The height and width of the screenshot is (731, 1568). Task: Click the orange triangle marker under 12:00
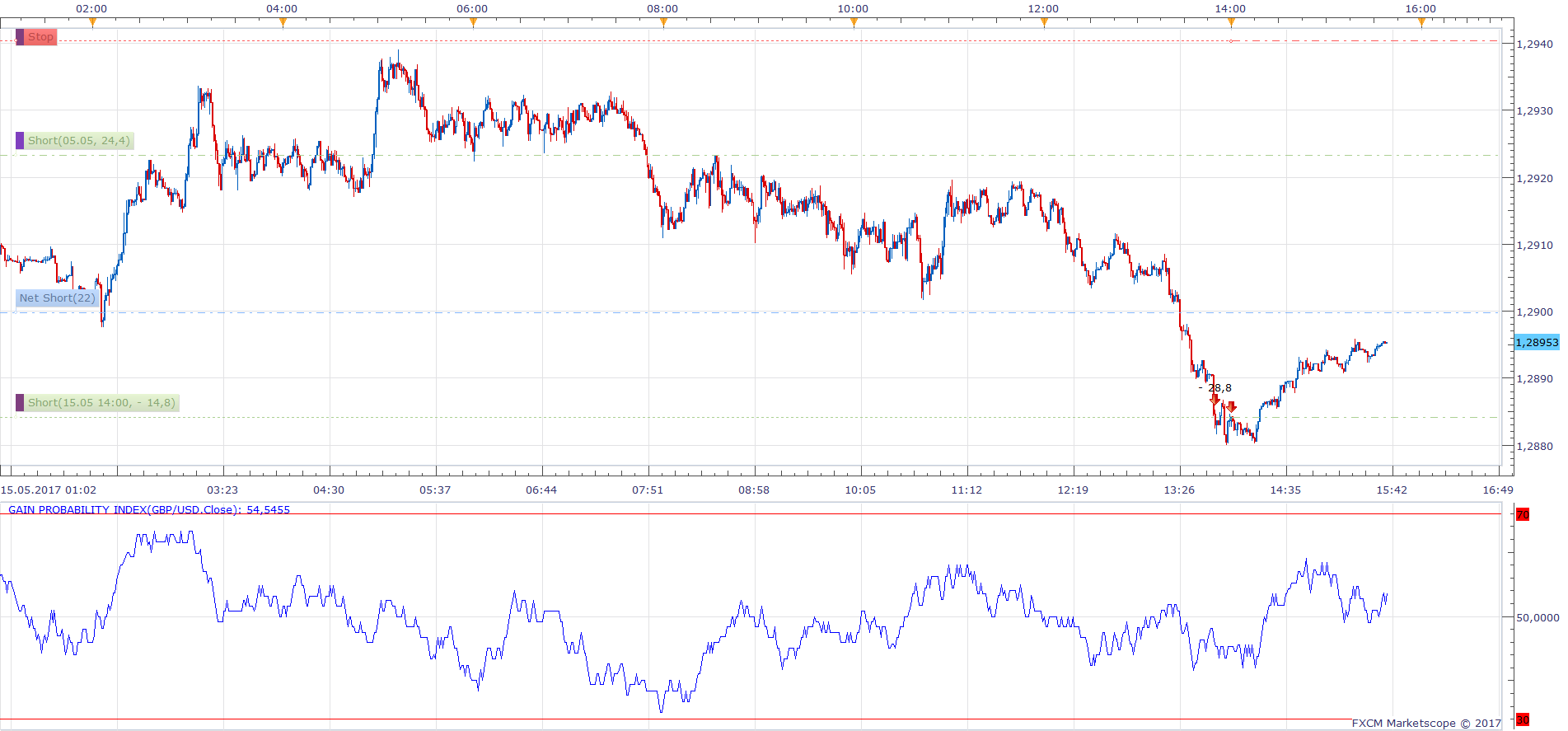(x=1044, y=22)
